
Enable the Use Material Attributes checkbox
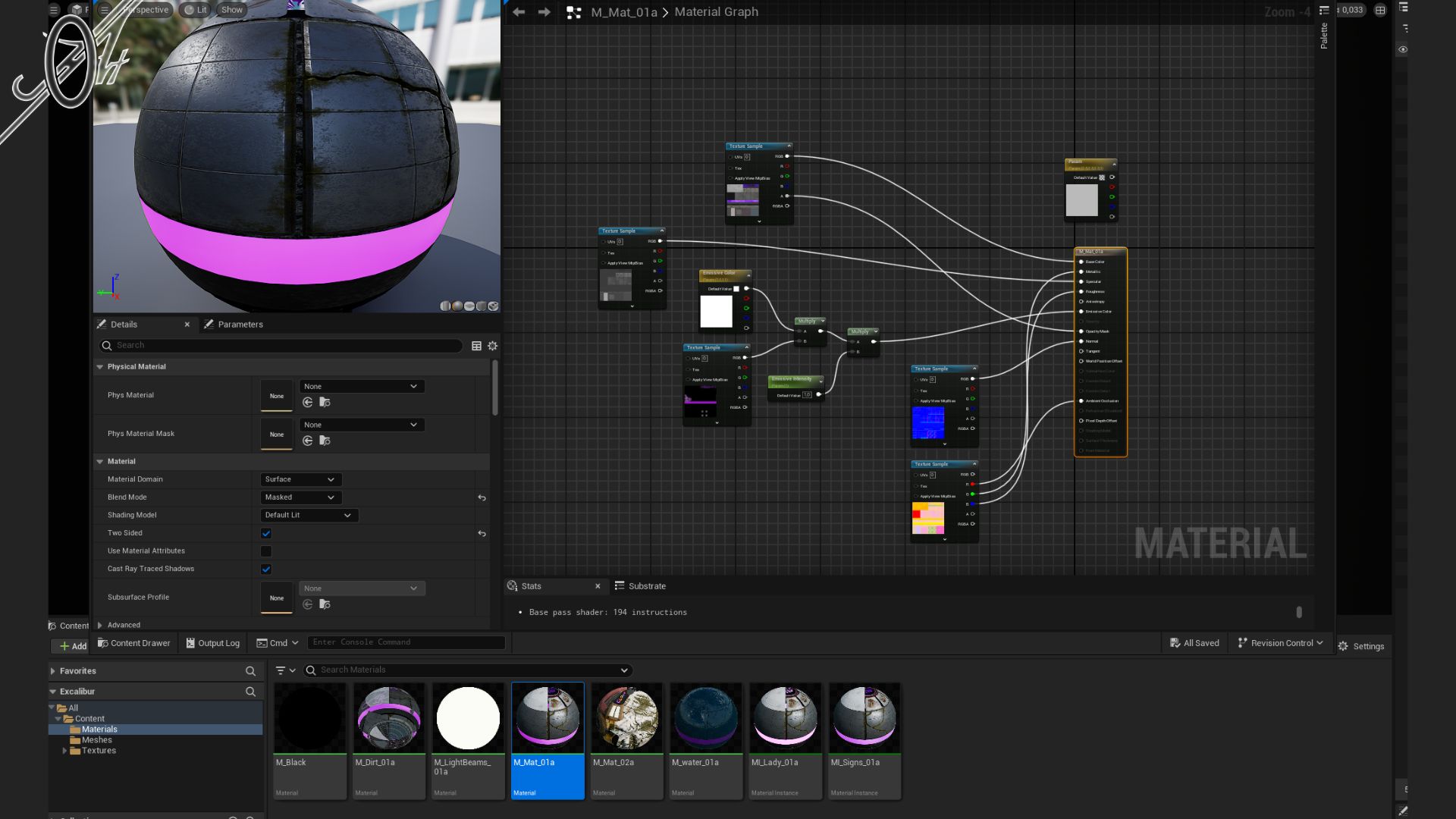(x=266, y=551)
